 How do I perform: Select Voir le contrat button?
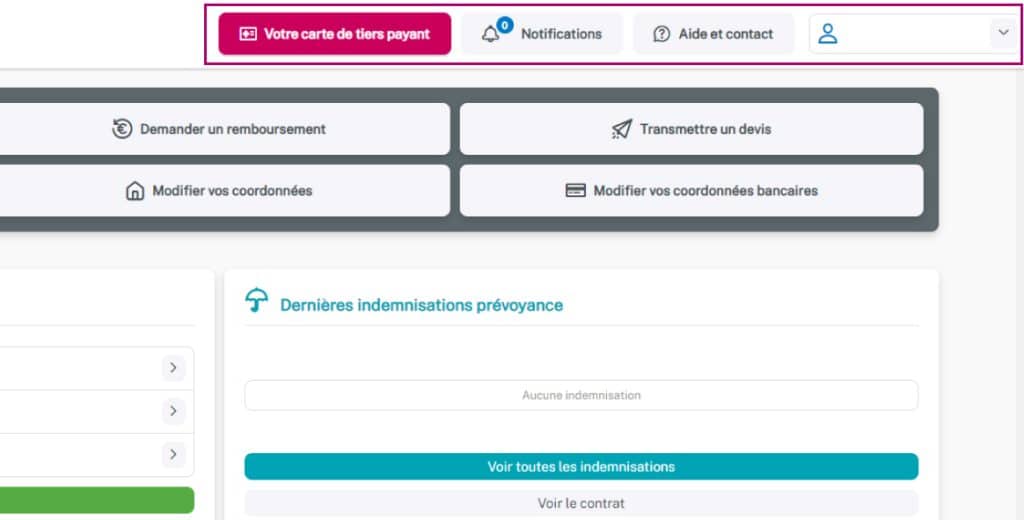(x=581, y=503)
